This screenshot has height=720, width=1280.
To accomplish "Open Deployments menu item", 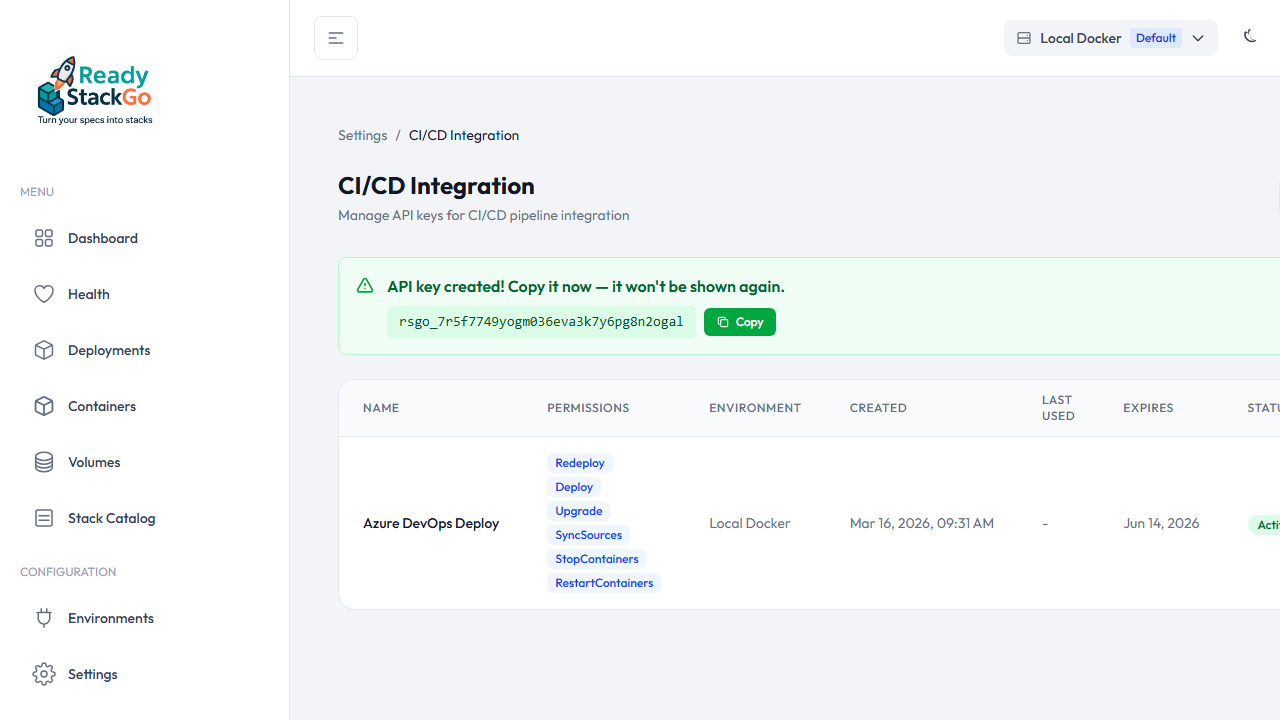I will coord(109,350).
